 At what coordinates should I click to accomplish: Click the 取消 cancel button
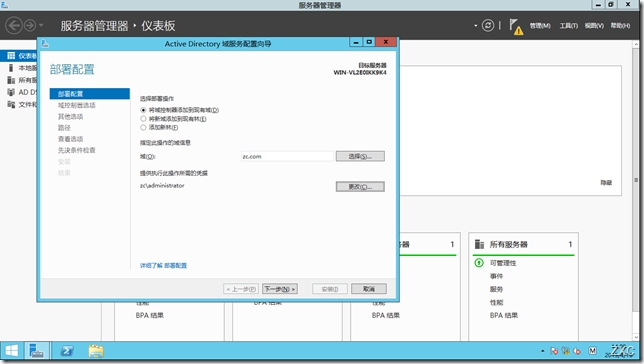pyautogui.click(x=369, y=289)
